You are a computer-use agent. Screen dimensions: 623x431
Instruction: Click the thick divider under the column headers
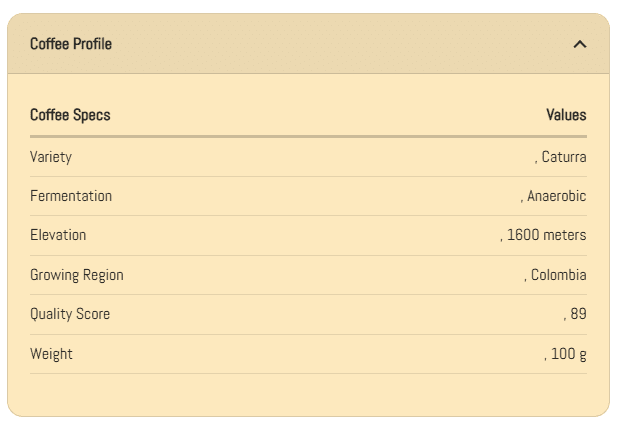[x=308, y=136]
